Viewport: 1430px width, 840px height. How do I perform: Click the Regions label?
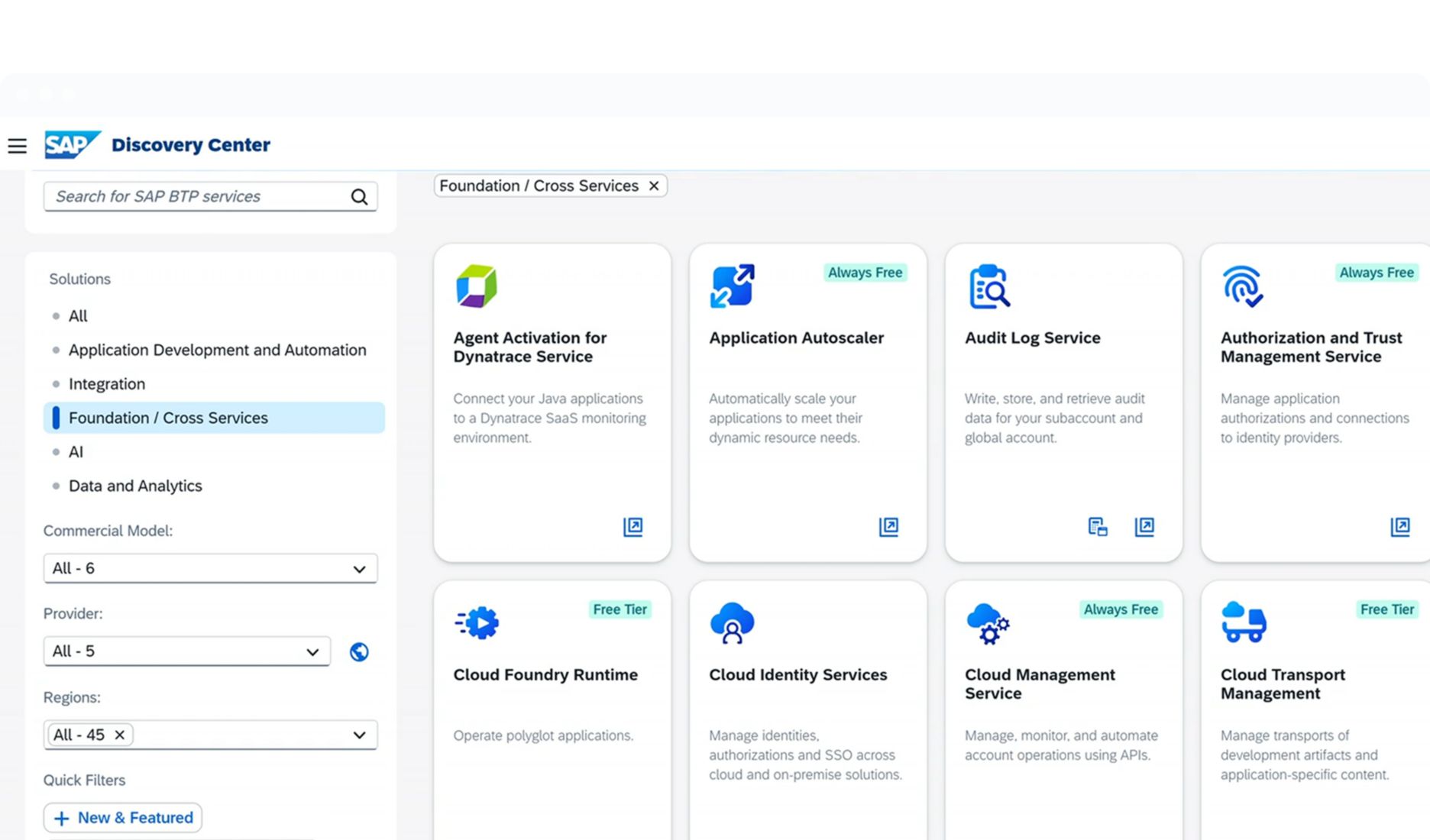click(72, 698)
